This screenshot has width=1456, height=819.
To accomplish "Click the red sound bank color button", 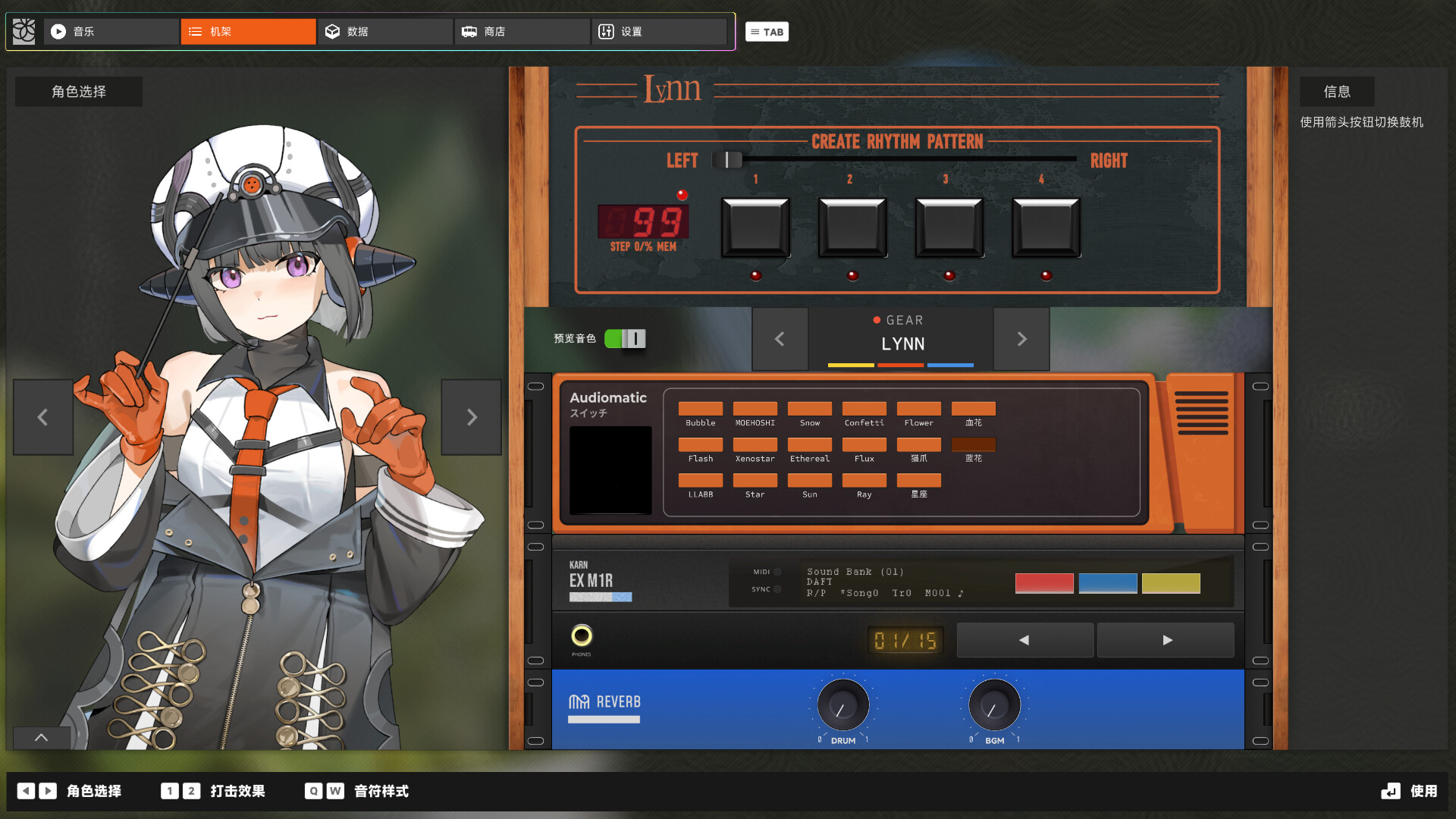I will click(1044, 582).
